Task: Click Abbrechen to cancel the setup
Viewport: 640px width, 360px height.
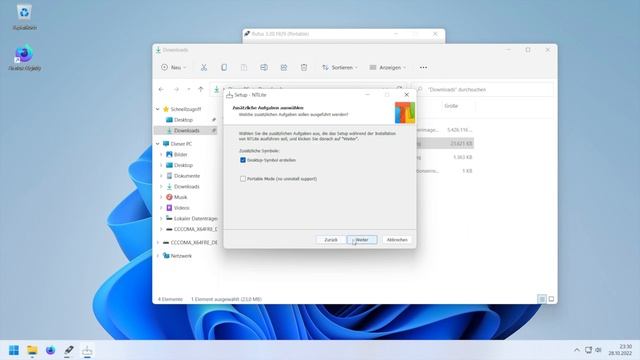Action: point(397,240)
